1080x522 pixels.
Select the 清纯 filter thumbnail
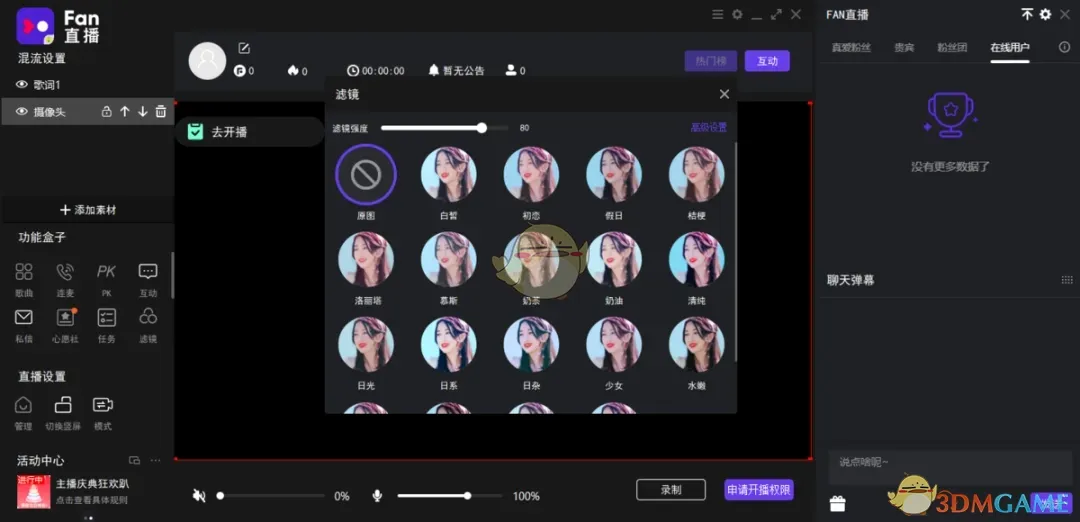pos(696,259)
